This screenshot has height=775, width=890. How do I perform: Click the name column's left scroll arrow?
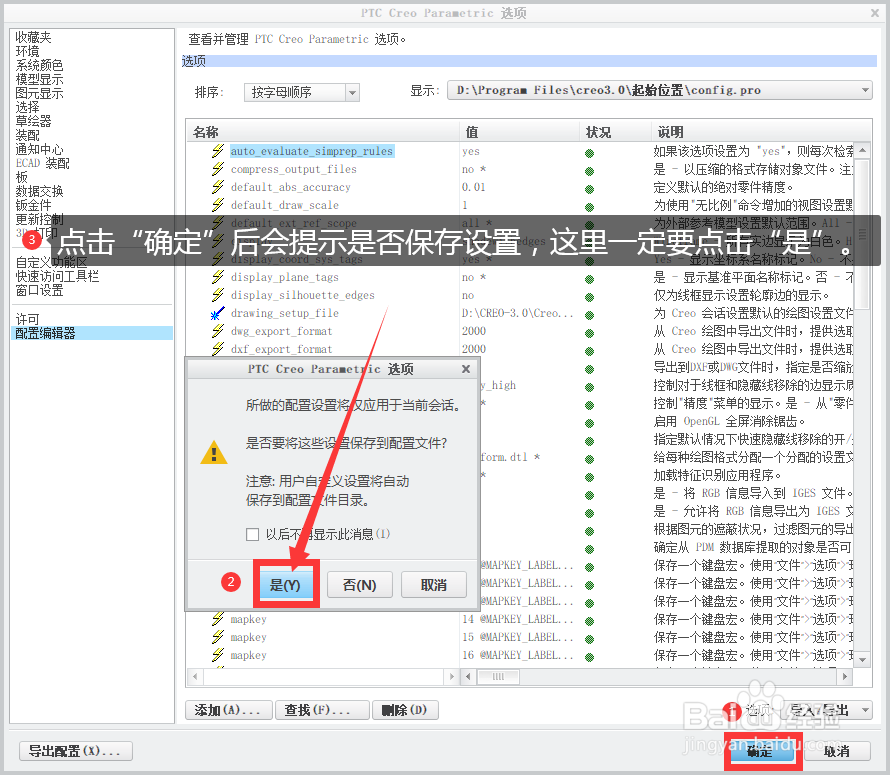(x=195, y=677)
